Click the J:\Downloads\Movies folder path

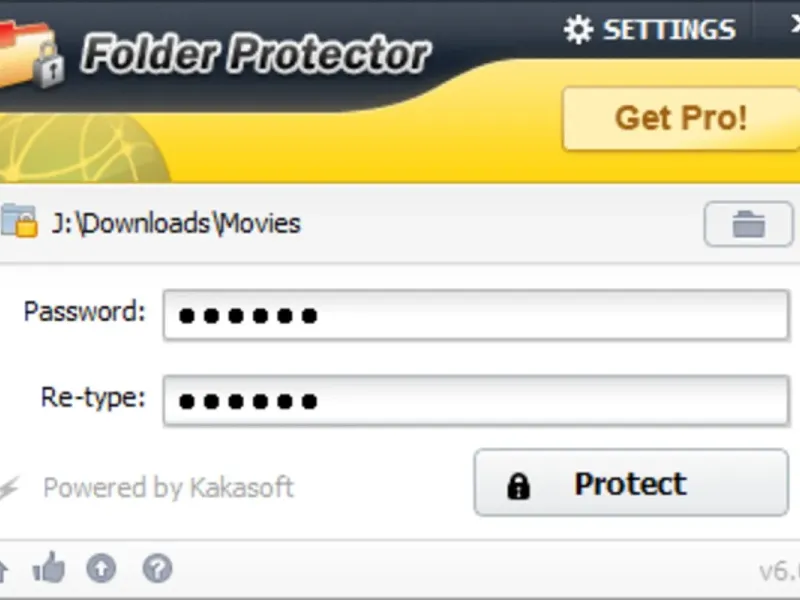click(175, 222)
